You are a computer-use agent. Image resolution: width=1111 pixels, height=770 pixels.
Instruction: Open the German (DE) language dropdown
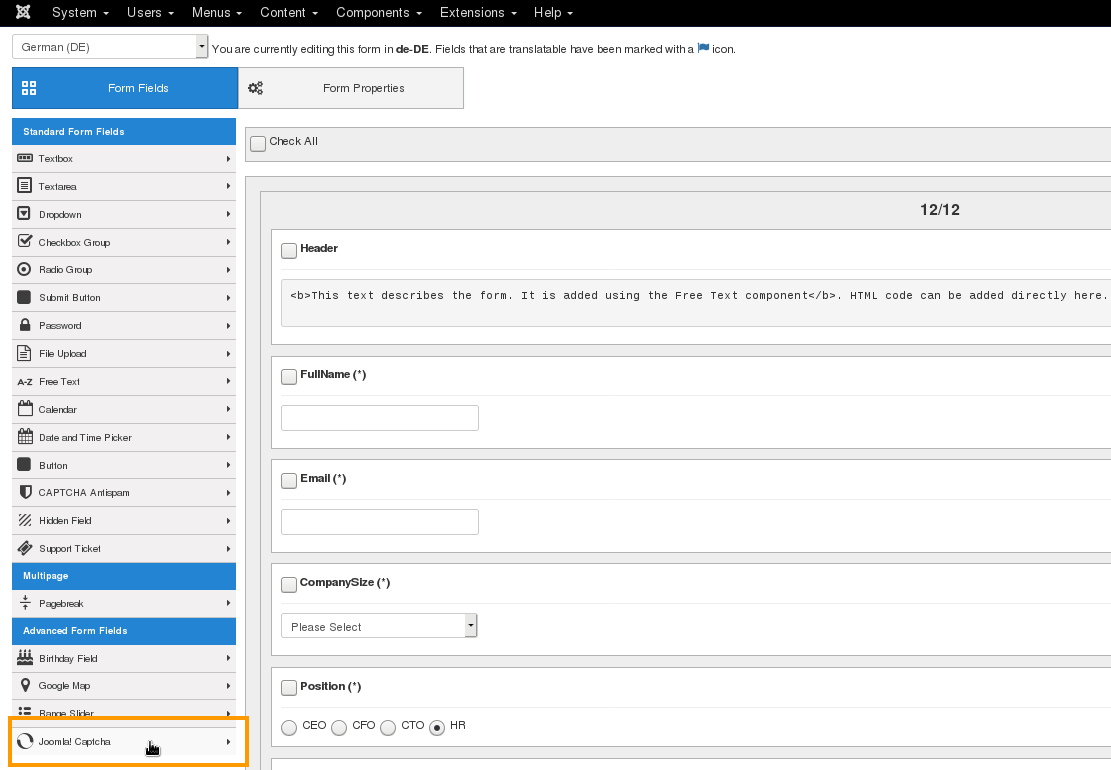pyautogui.click(x=110, y=46)
